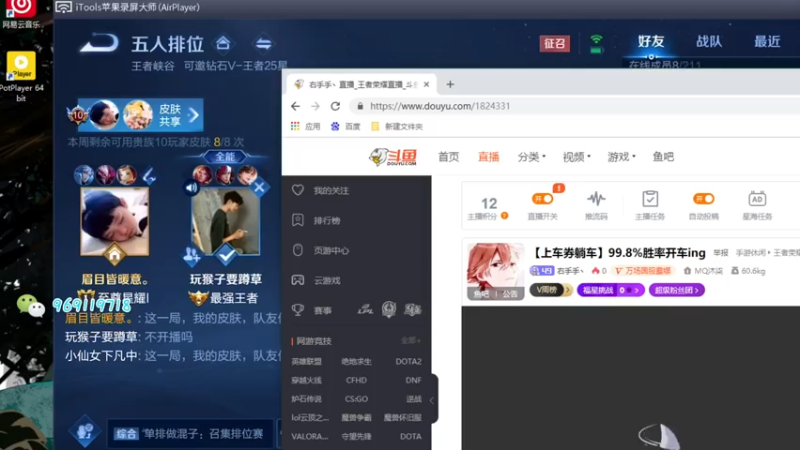Click the question mark beside 主播积分
The image size is (800, 450).
505,216
